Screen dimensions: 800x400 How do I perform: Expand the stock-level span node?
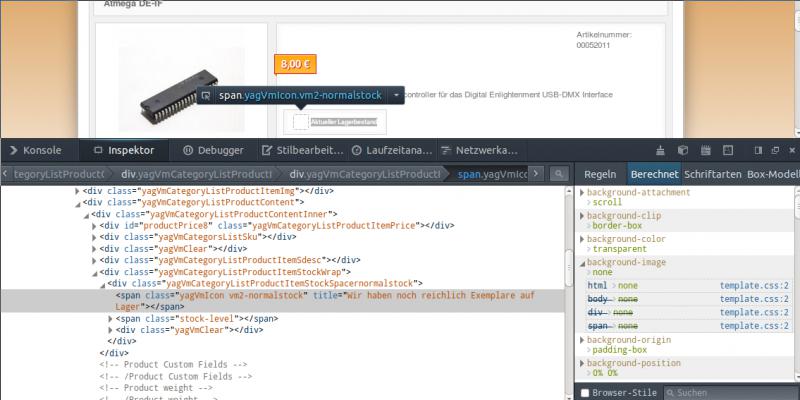pos(111,319)
